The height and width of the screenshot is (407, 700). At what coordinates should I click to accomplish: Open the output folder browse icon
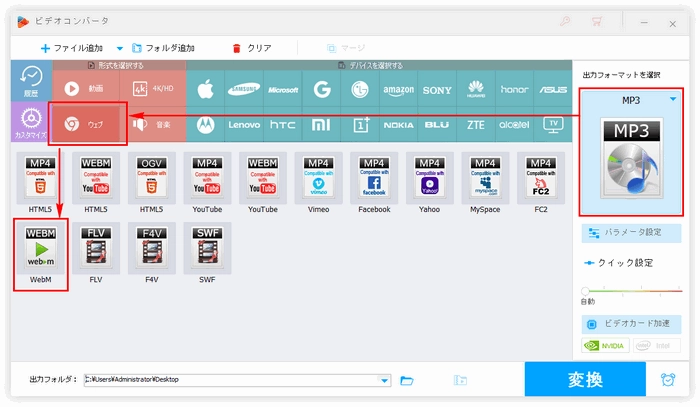[x=407, y=380]
